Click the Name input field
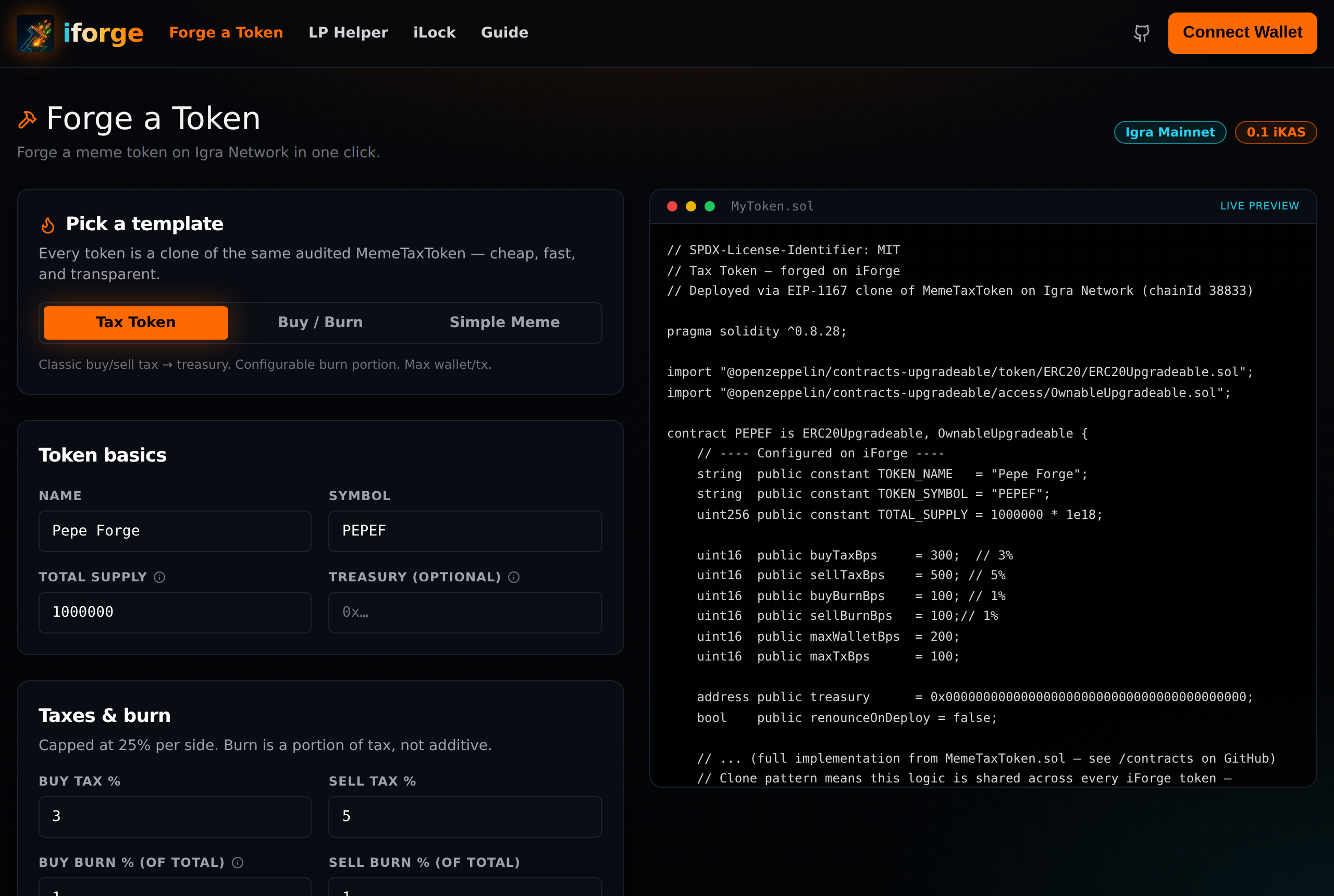This screenshot has width=1334, height=896. click(x=175, y=531)
